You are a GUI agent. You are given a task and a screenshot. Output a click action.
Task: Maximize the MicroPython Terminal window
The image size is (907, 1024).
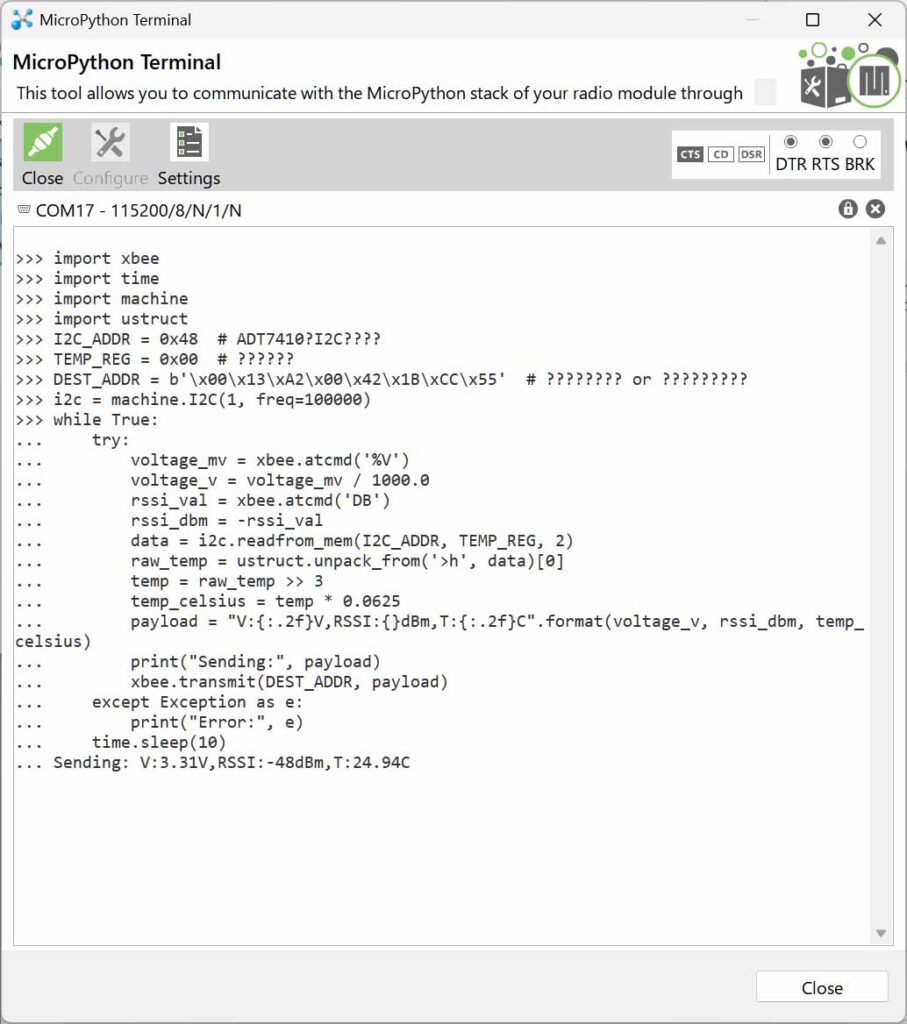click(812, 20)
